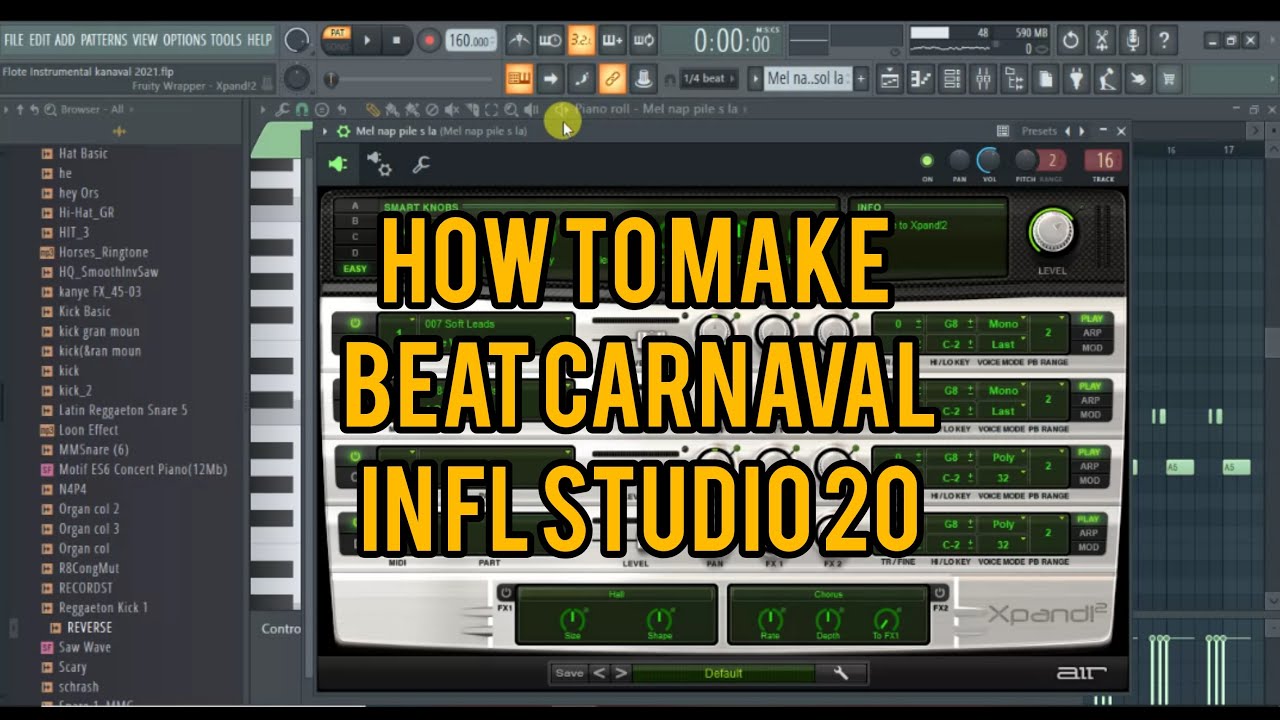Click the wrench icon beside Default preset
This screenshot has width=1280, height=720.
click(841, 673)
